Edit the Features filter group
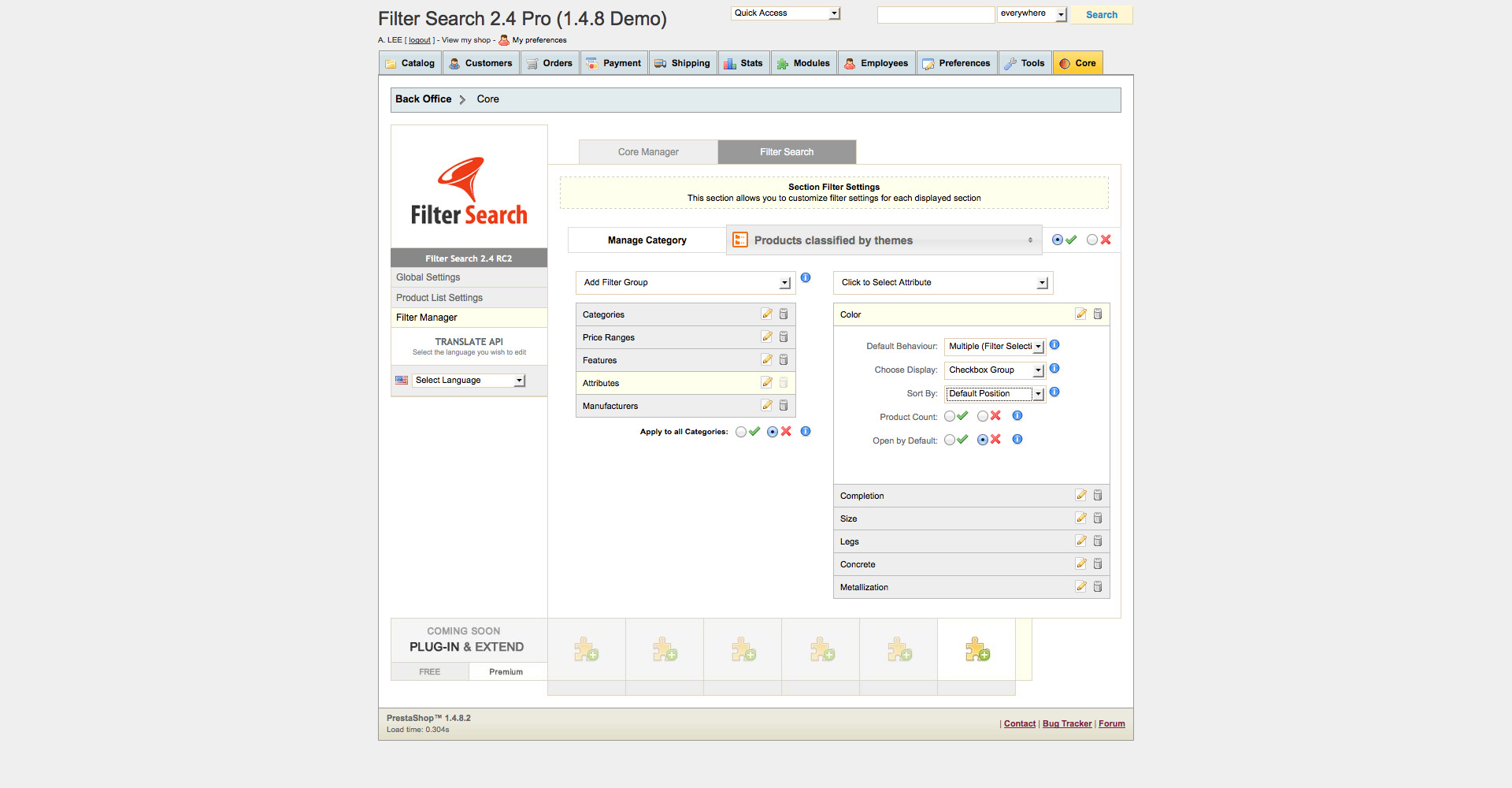 [x=767, y=359]
